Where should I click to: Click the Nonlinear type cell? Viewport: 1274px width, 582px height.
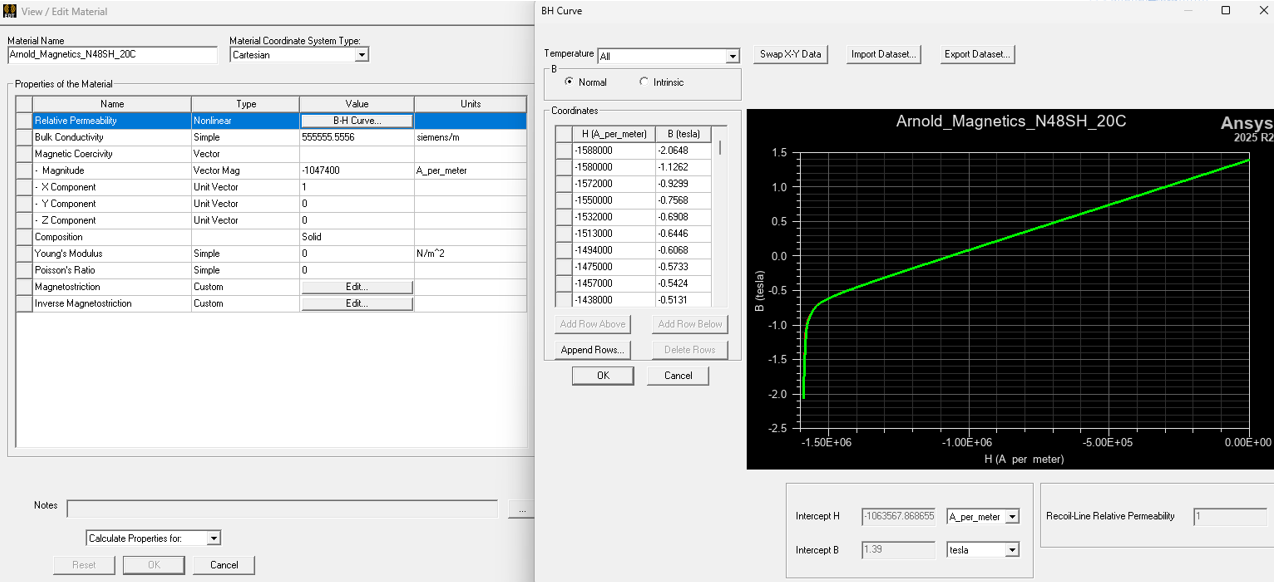pyautogui.click(x=245, y=121)
